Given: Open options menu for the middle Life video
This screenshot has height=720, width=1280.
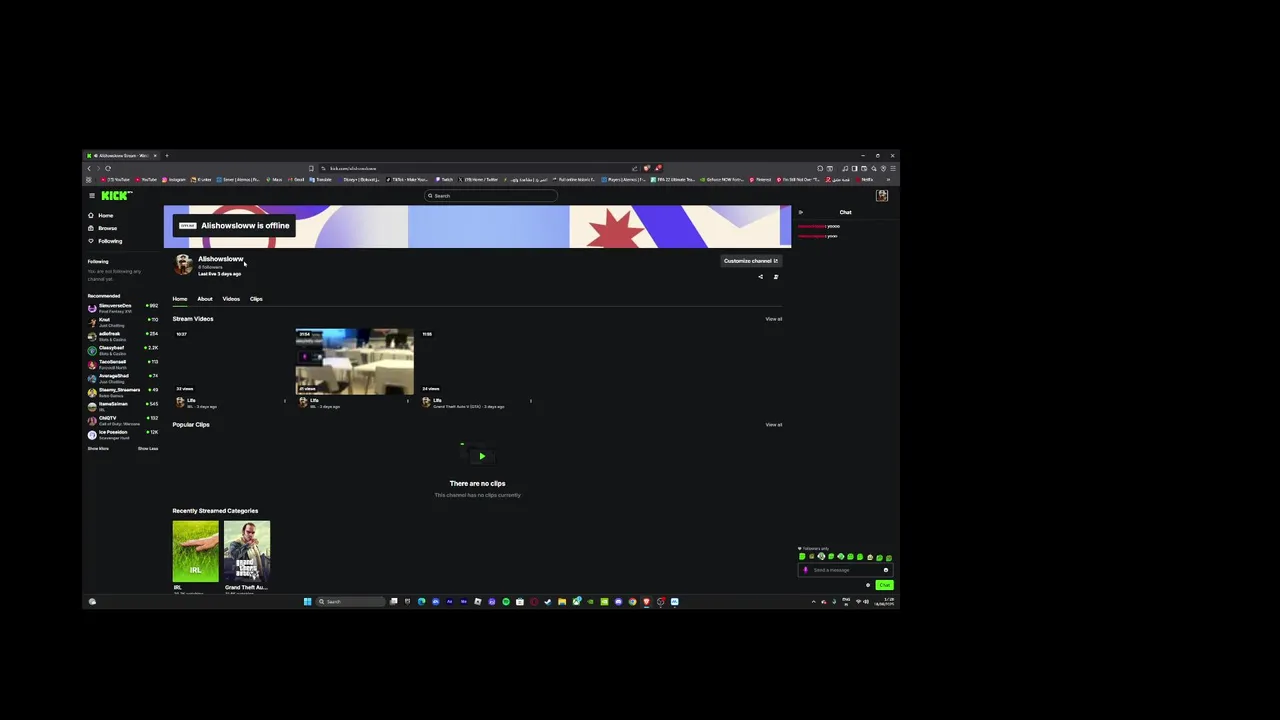Looking at the screenshot, I should click(x=408, y=401).
